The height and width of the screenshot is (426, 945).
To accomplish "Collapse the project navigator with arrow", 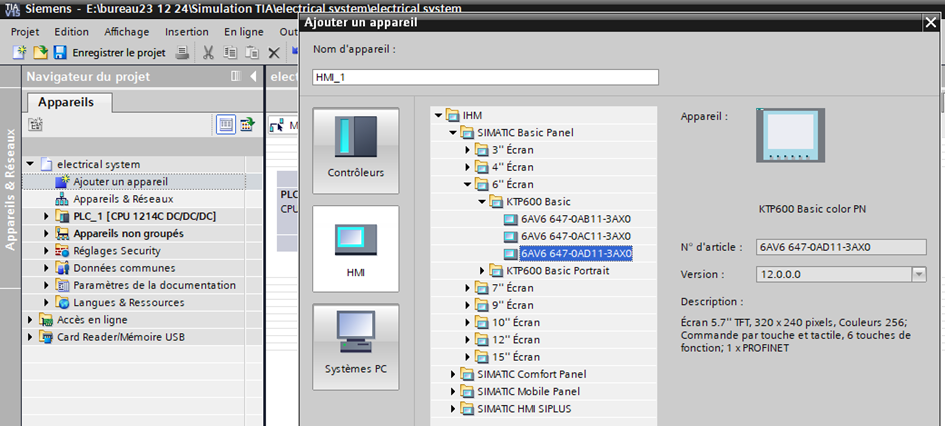I will 253,76.
